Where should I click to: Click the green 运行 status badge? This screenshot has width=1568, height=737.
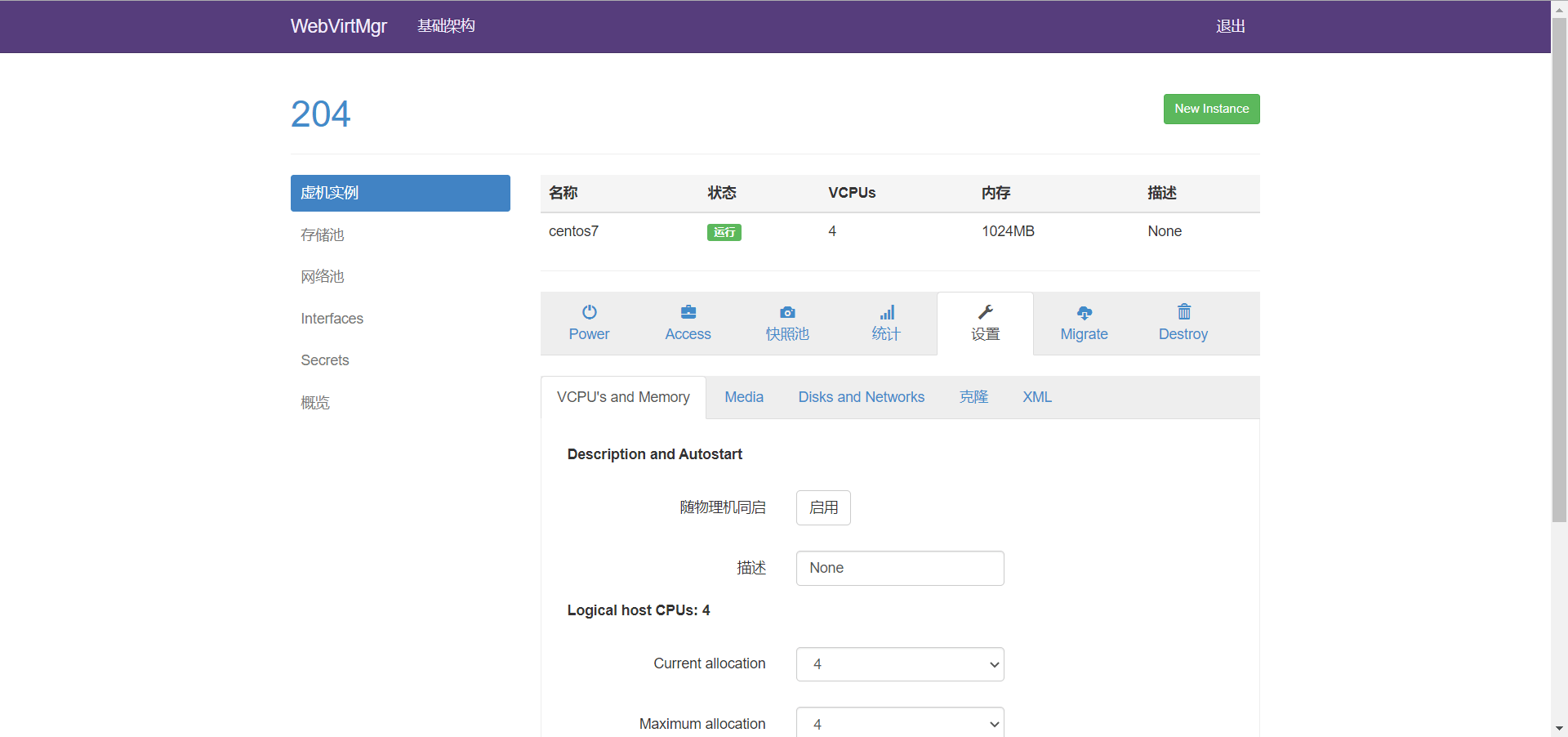(724, 232)
